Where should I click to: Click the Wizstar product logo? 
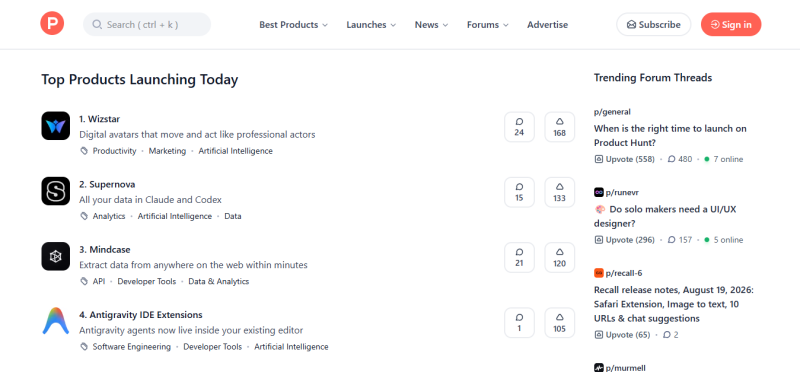pos(56,126)
